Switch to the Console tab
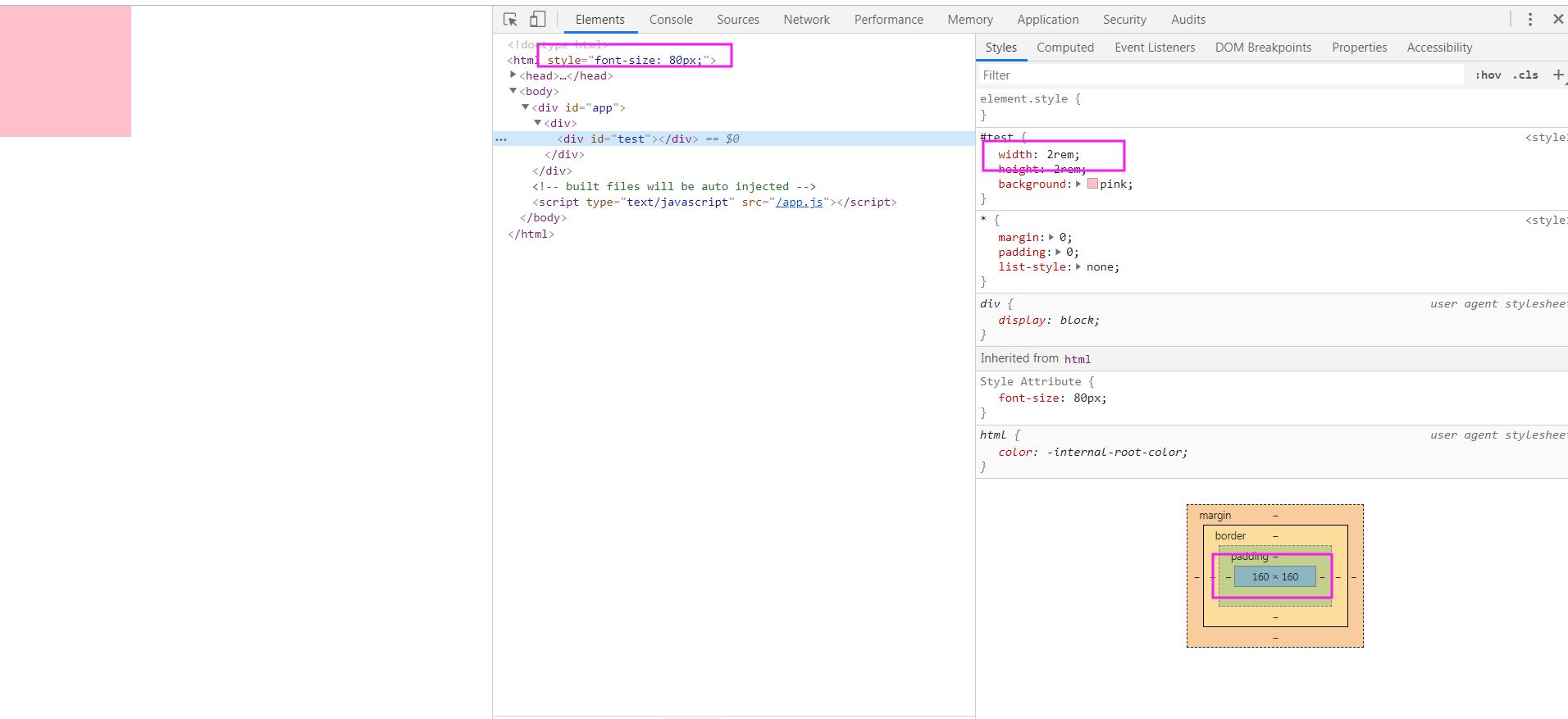The height and width of the screenshot is (719, 1568). [x=671, y=20]
